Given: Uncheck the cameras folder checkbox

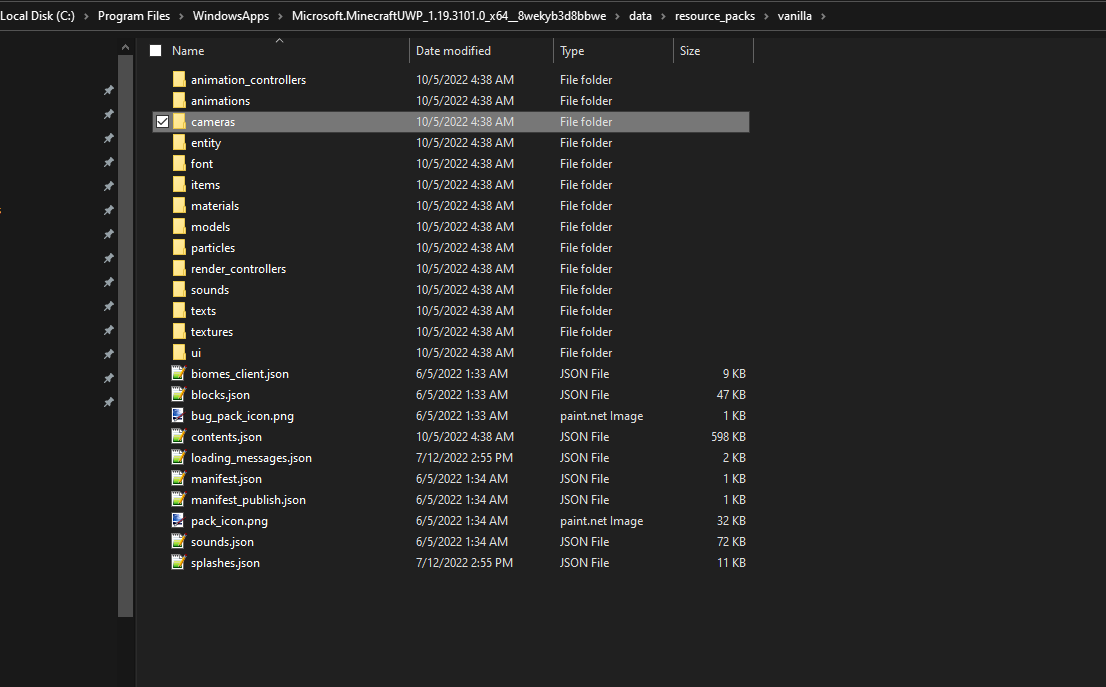Looking at the screenshot, I should [x=162, y=121].
